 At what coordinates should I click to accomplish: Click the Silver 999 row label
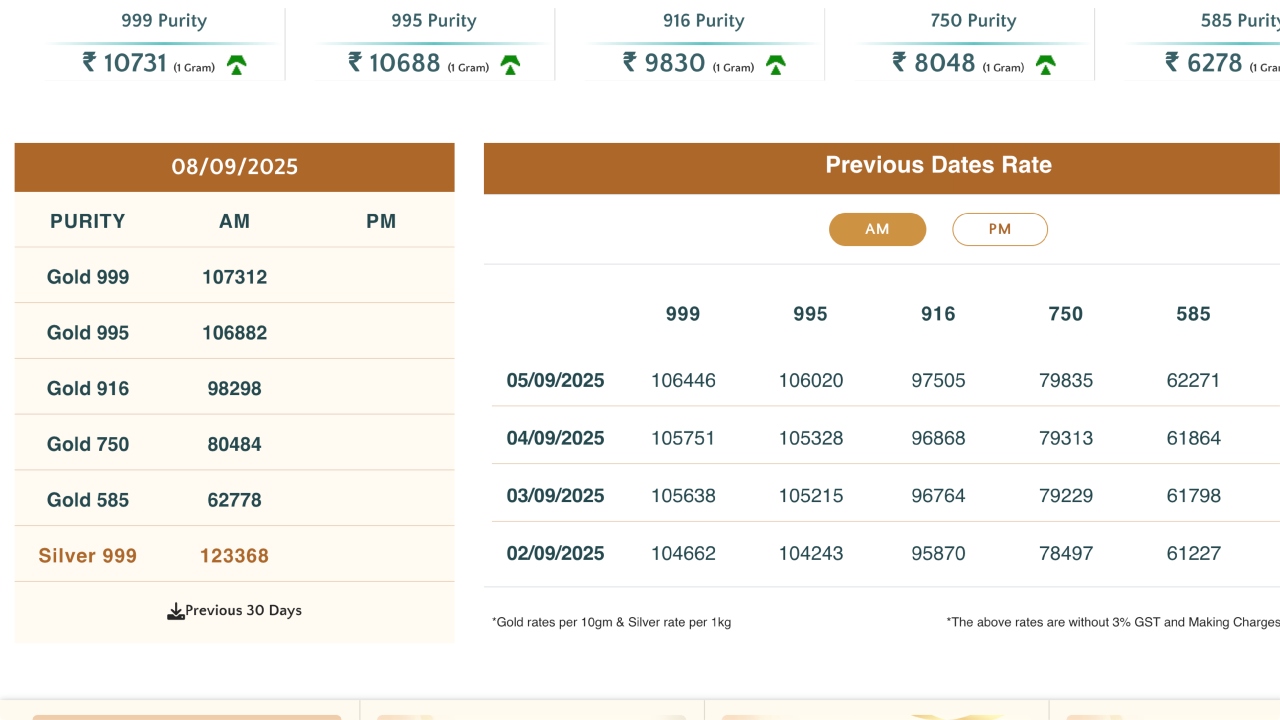pos(88,556)
